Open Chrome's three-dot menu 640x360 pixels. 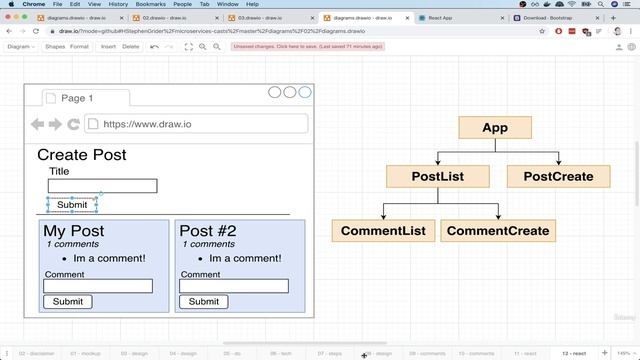[631, 31]
